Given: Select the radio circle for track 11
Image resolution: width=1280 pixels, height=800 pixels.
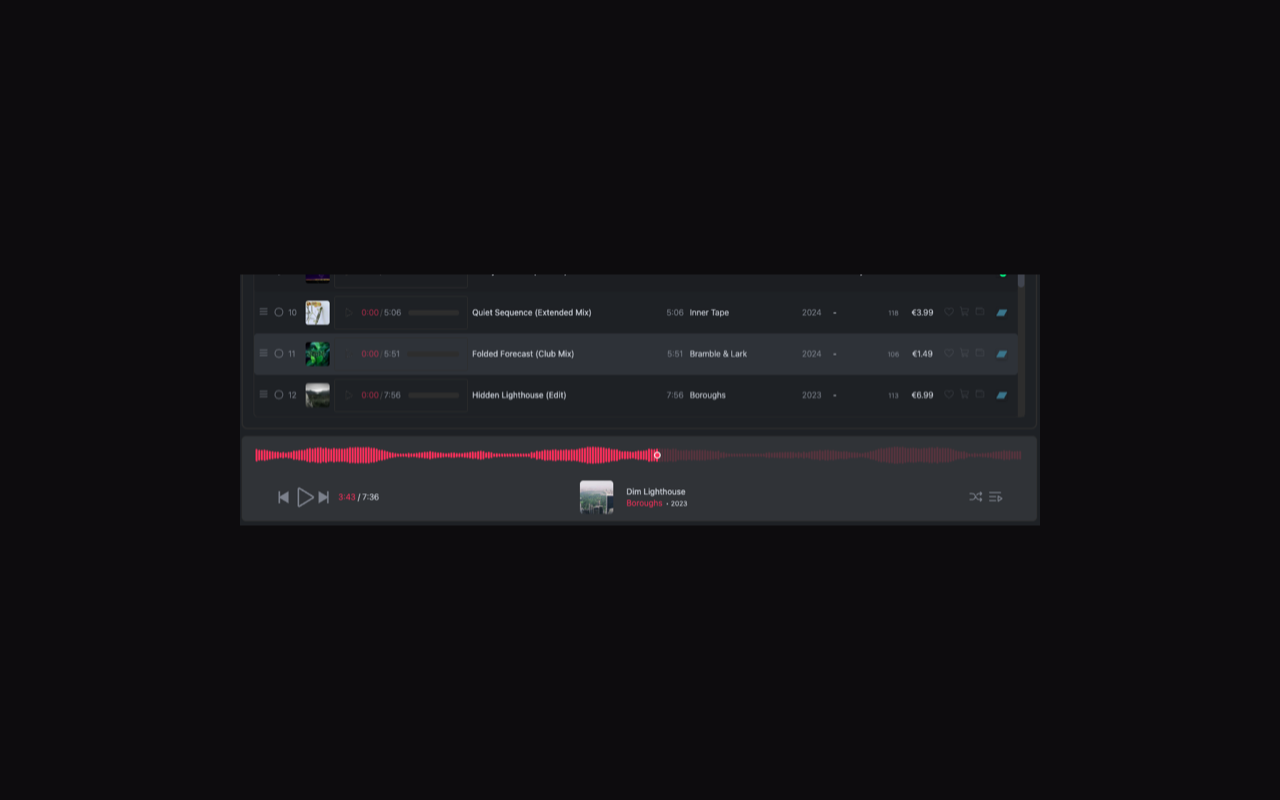Looking at the screenshot, I should (x=279, y=353).
